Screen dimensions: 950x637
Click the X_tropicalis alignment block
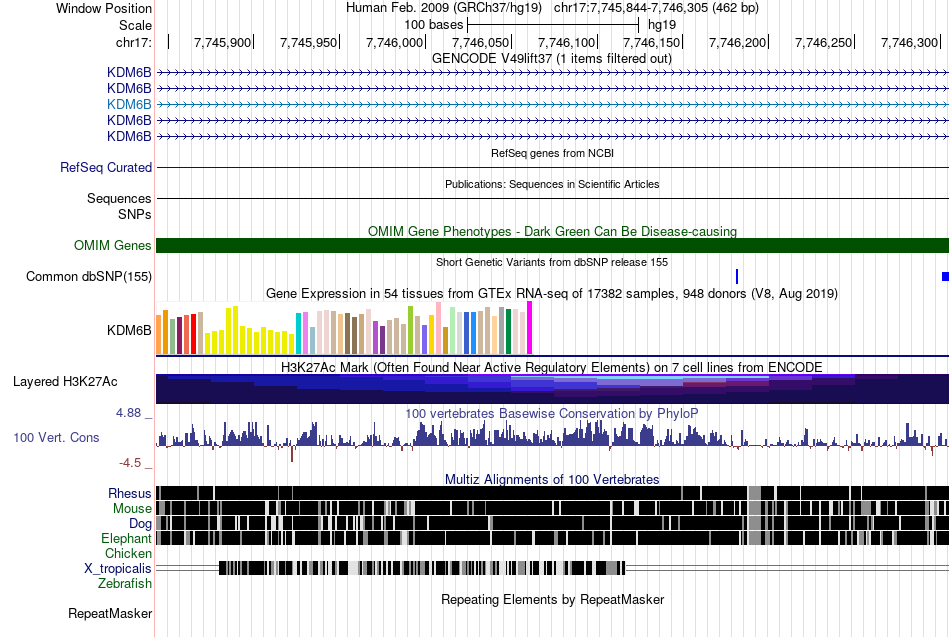coord(422,568)
